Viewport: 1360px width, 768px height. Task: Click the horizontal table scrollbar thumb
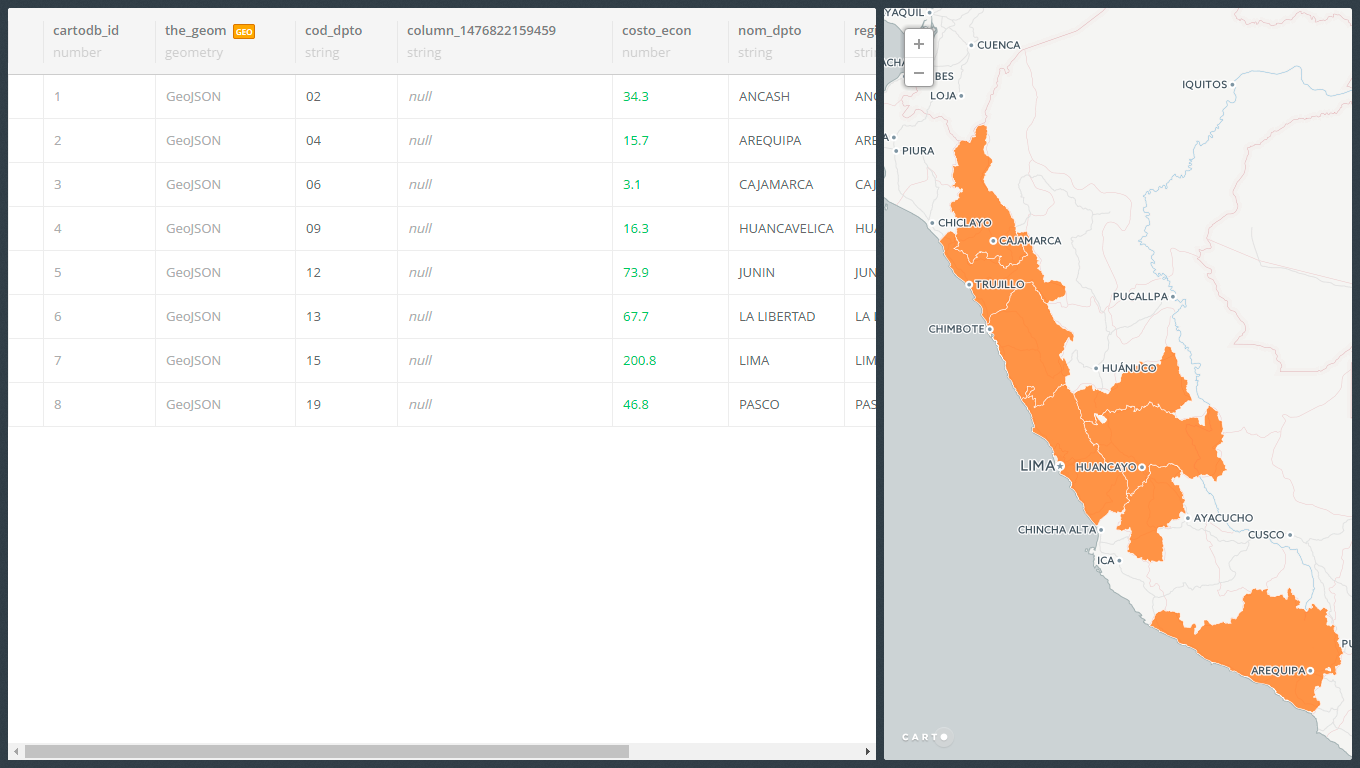[x=327, y=751]
